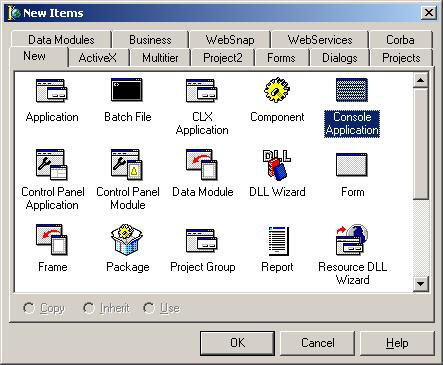
Task: Close the New Items dialog
Action: [428, 13]
